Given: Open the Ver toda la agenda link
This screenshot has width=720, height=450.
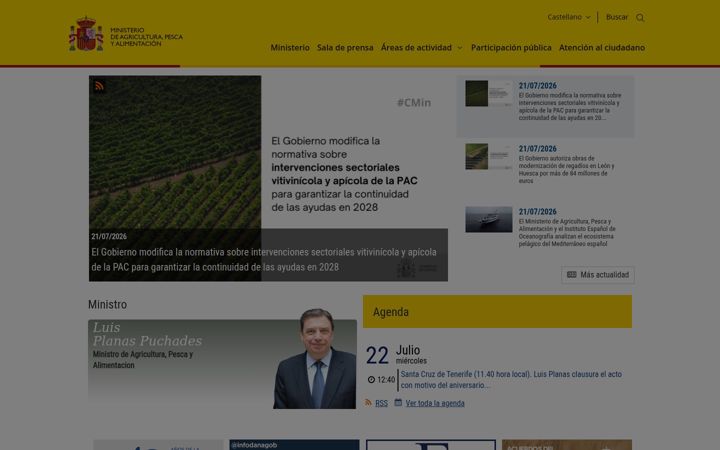Looking at the screenshot, I should click(x=435, y=403).
